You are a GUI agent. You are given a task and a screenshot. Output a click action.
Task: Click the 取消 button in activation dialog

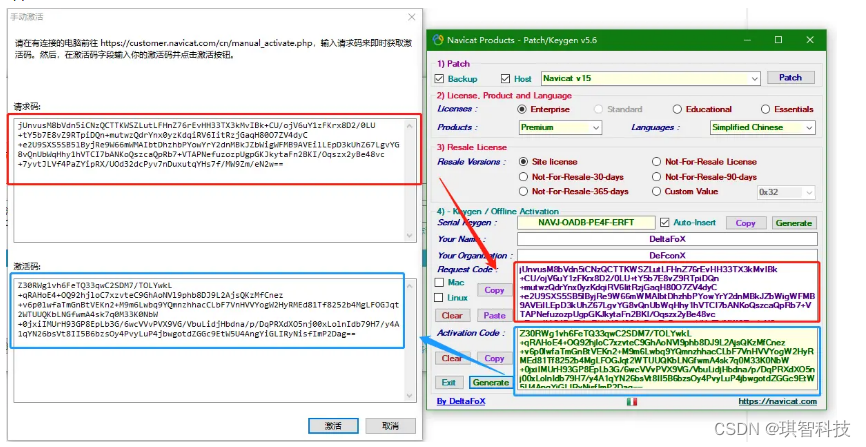click(390, 425)
